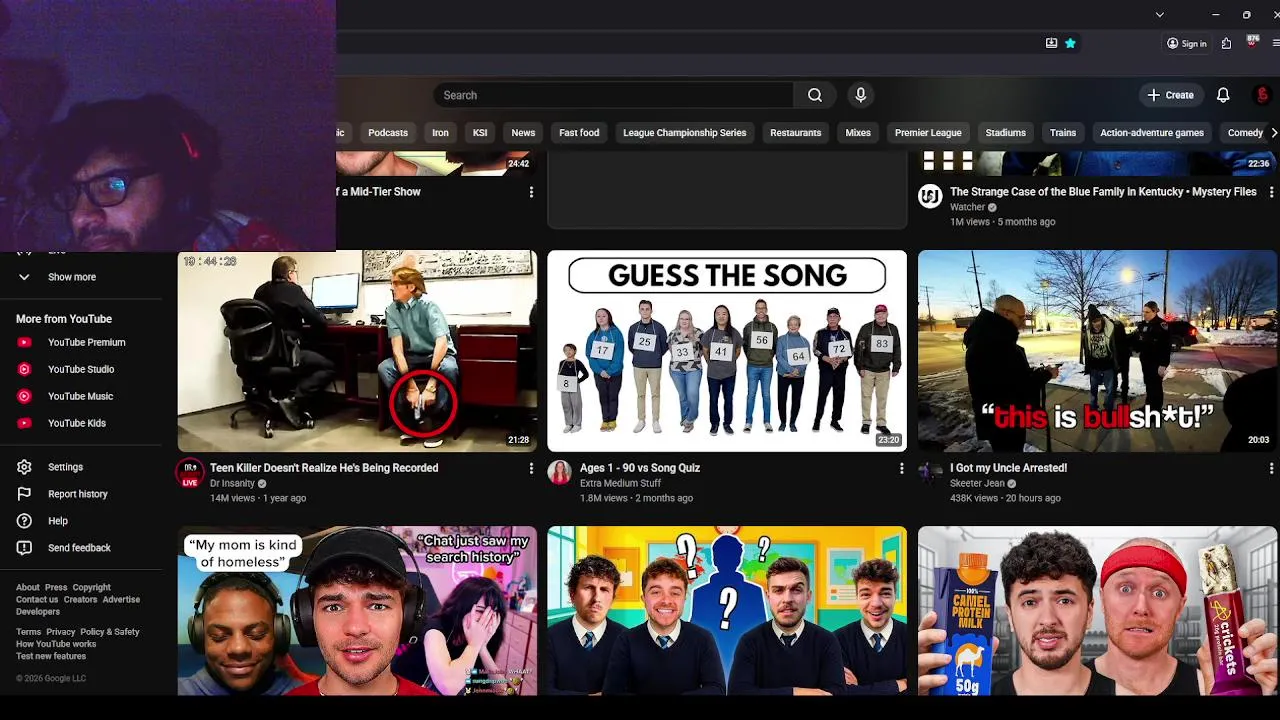Open the account avatar menu
This screenshot has height=720, width=1280.
click(1262, 95)
